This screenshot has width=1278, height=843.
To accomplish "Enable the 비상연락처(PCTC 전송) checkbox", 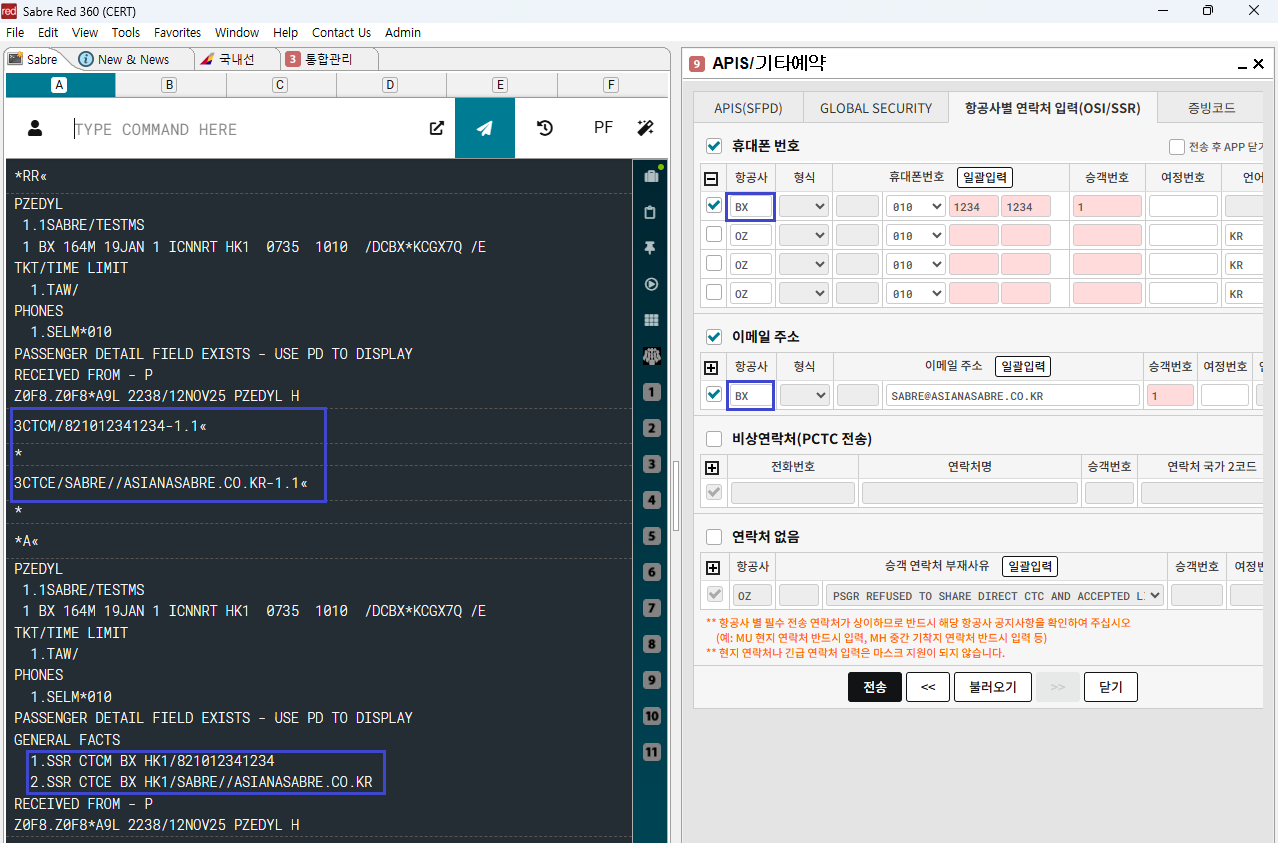I will (714, 439).
